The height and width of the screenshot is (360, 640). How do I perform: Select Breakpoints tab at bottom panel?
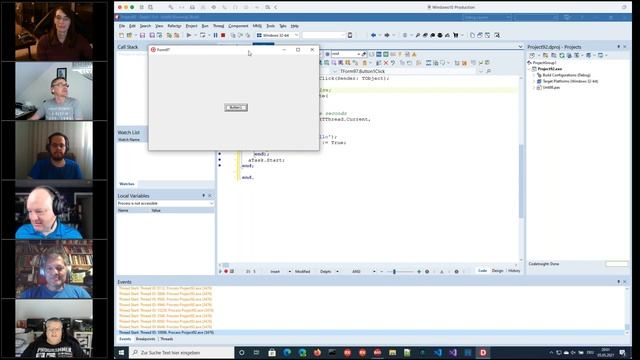(145, 339)
